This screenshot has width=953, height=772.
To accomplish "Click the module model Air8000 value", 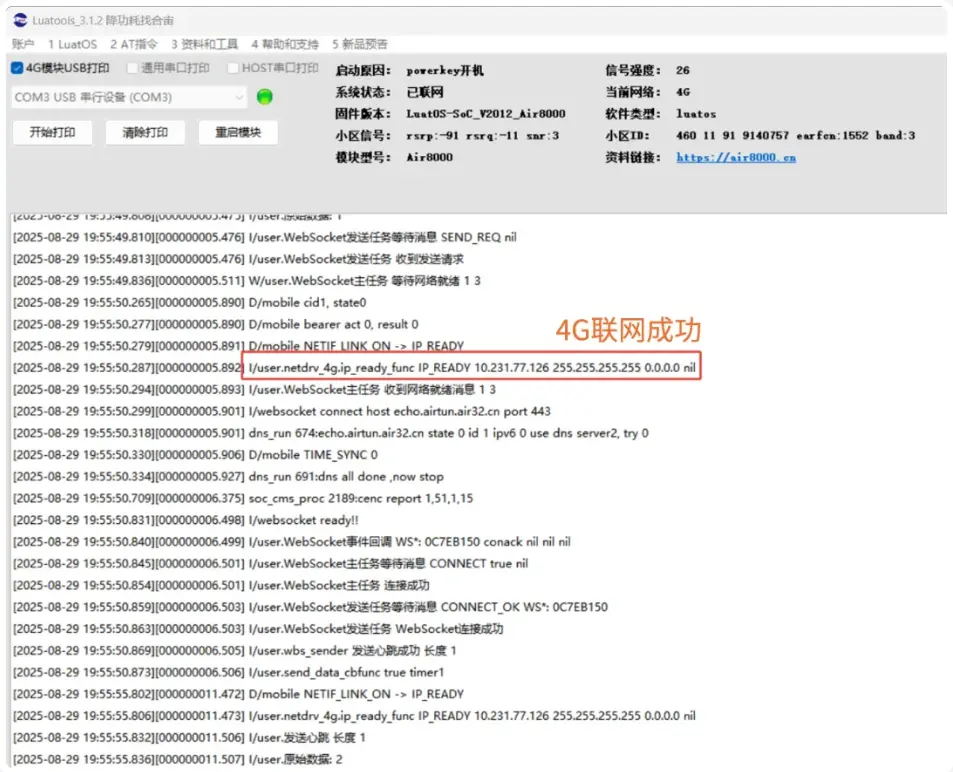I will click(430, 157).
